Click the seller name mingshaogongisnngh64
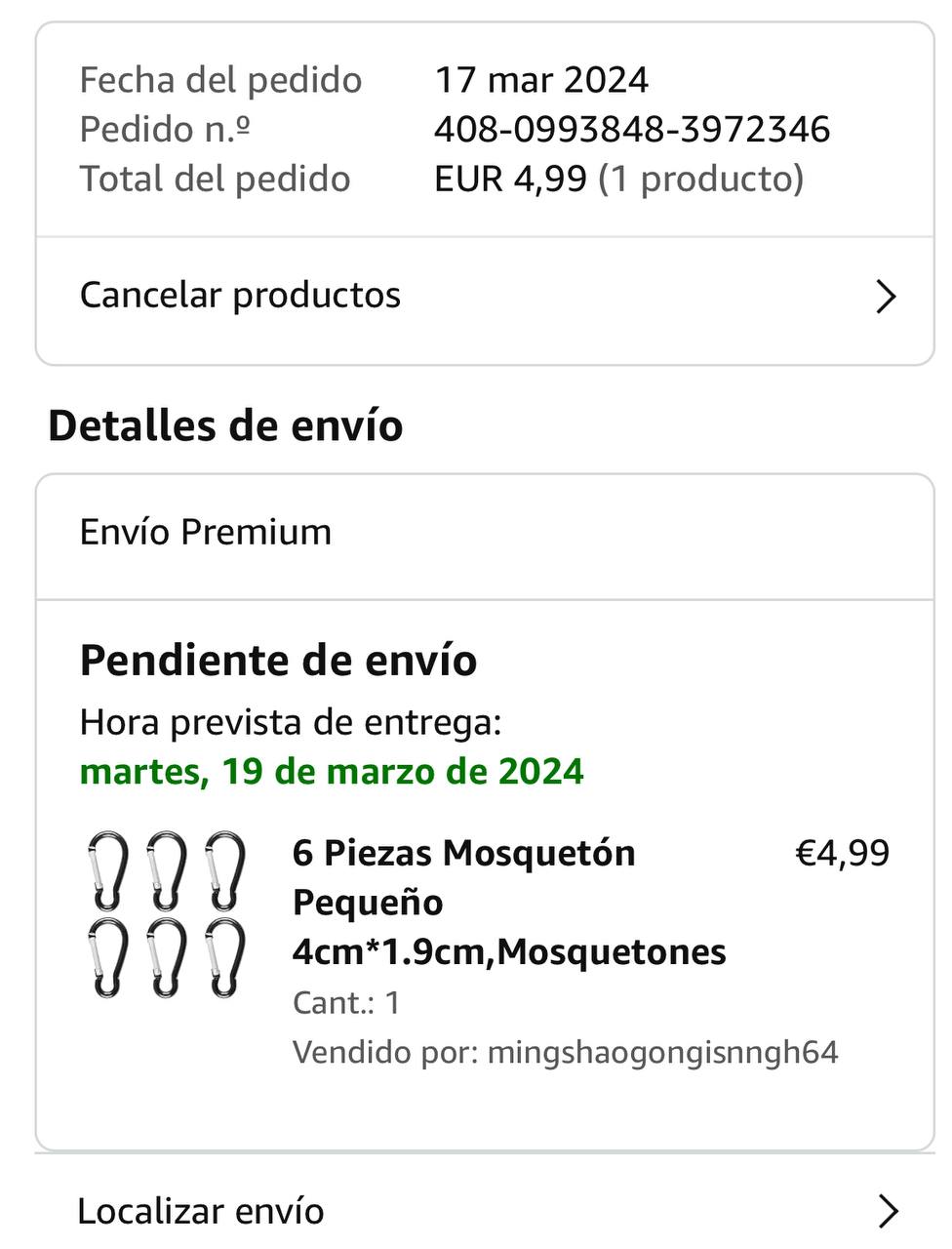952x1249 pixels. point(662,1052)
